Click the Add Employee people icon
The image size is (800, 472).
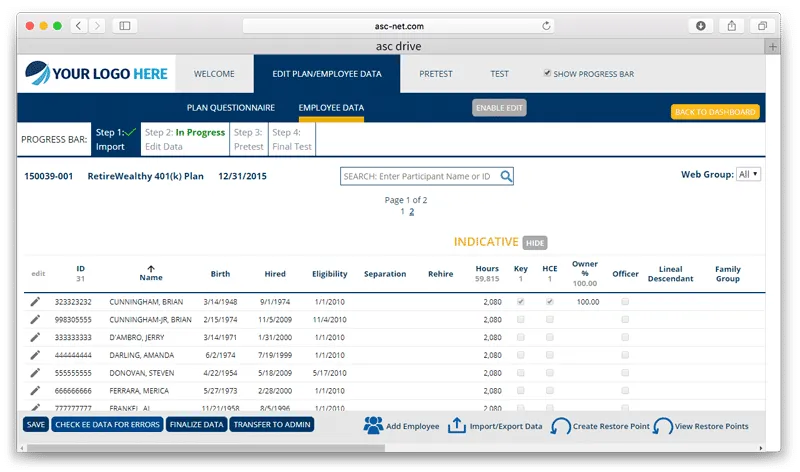[x=373, y=426]
